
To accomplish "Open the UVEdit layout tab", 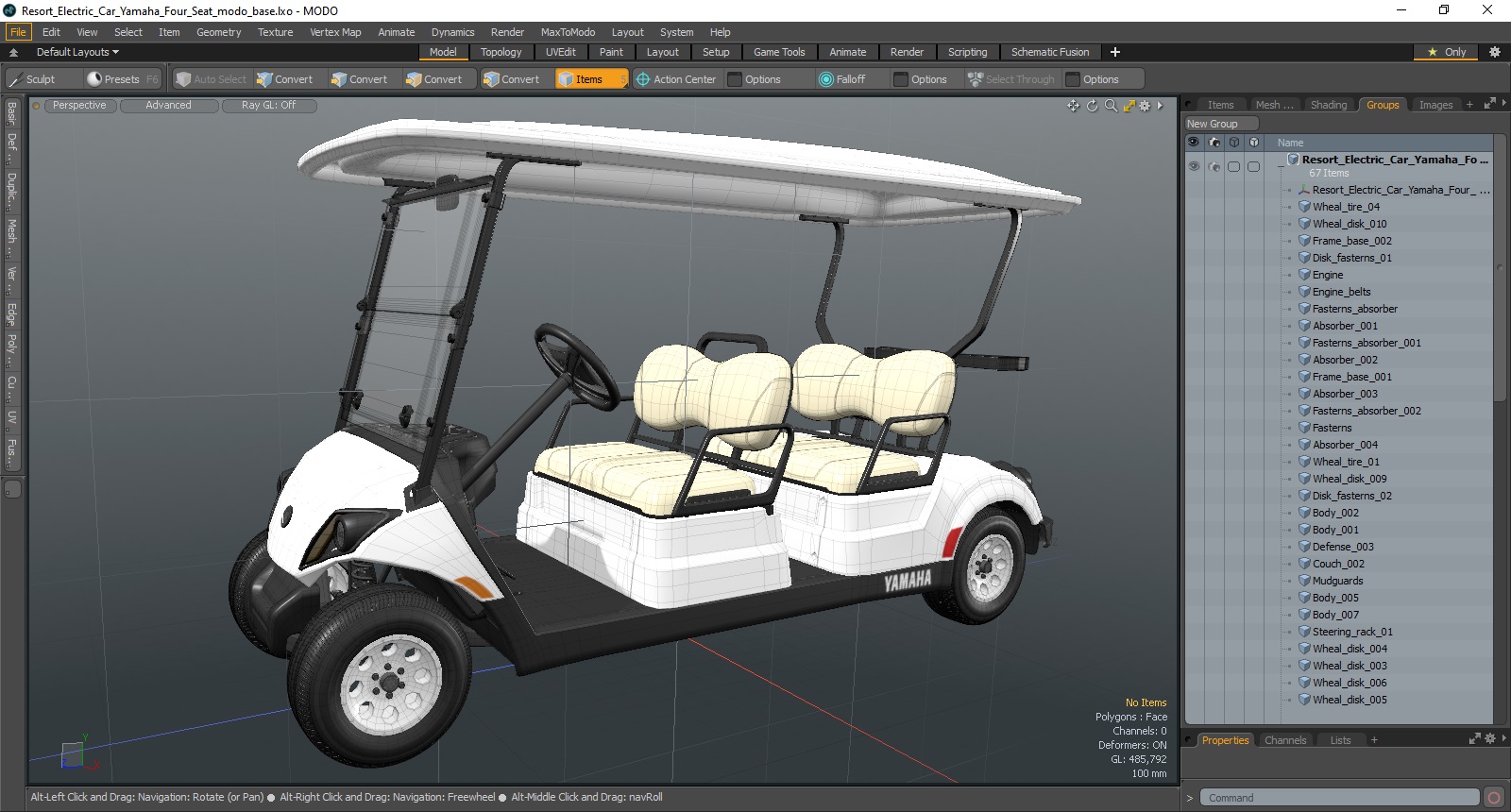I will [x=560, y=52].
